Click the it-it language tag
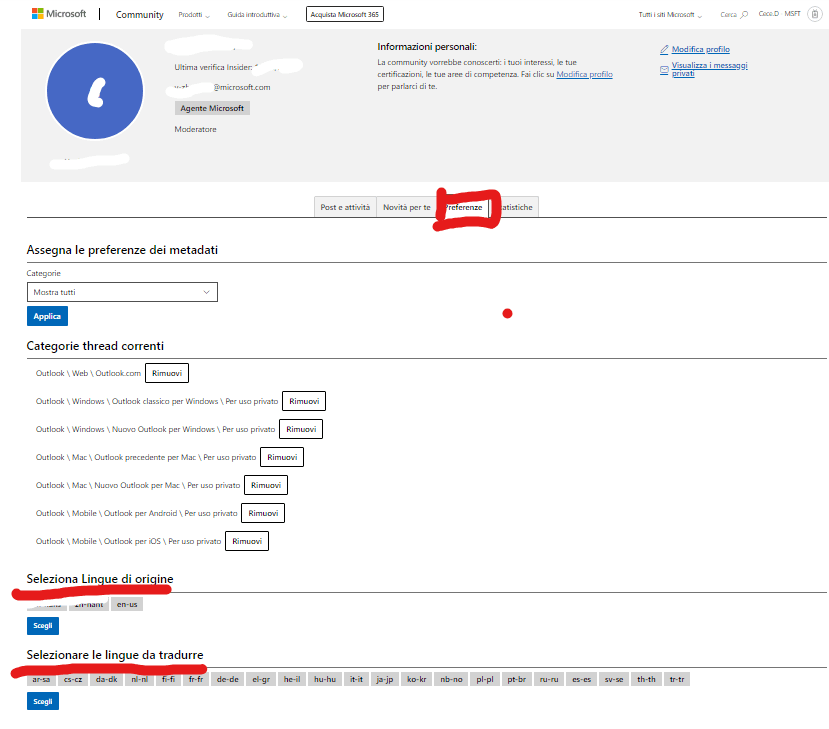Viewport: 829px width, 729px height. pyautogui.click(x=356, y=679)
